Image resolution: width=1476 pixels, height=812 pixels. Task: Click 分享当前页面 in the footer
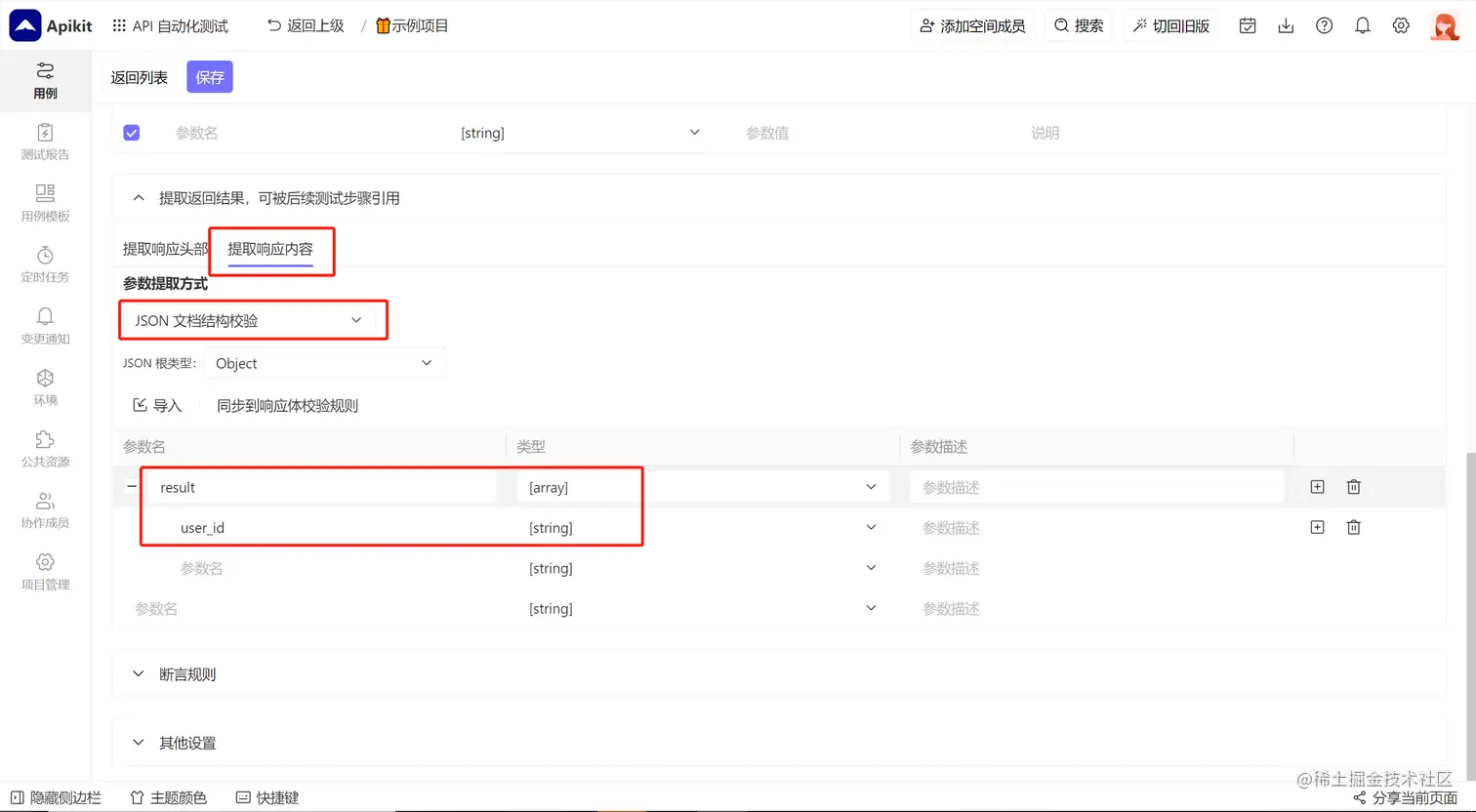click(x=1406, y=797)
